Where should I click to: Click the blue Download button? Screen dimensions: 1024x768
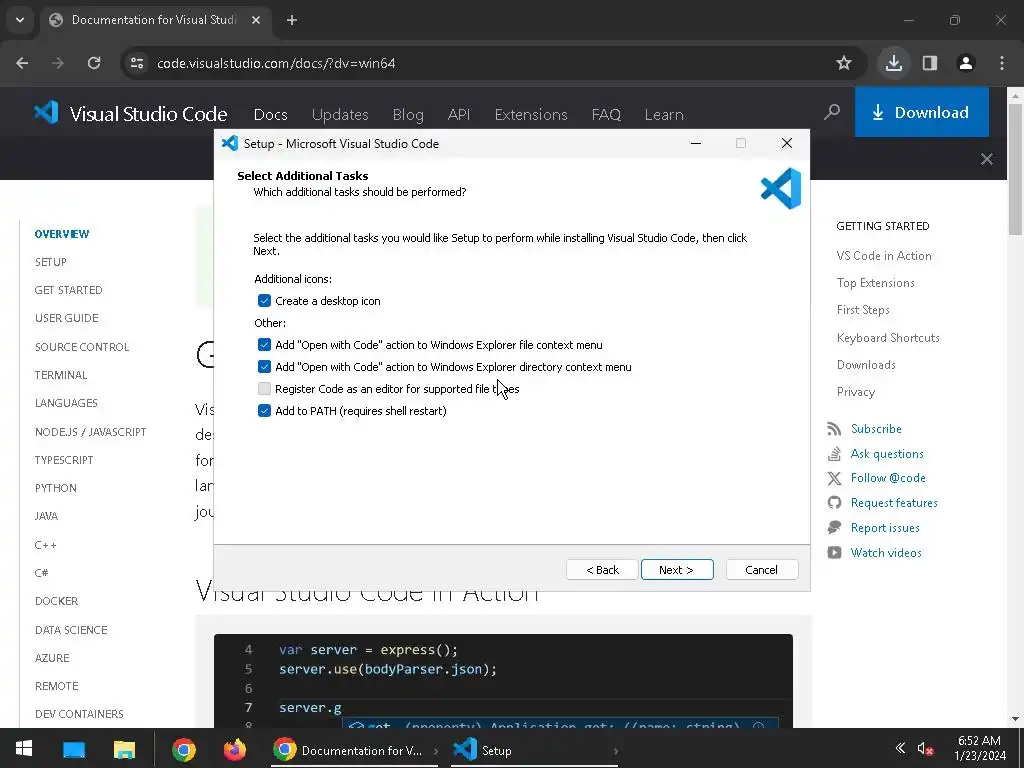[921, 112]
